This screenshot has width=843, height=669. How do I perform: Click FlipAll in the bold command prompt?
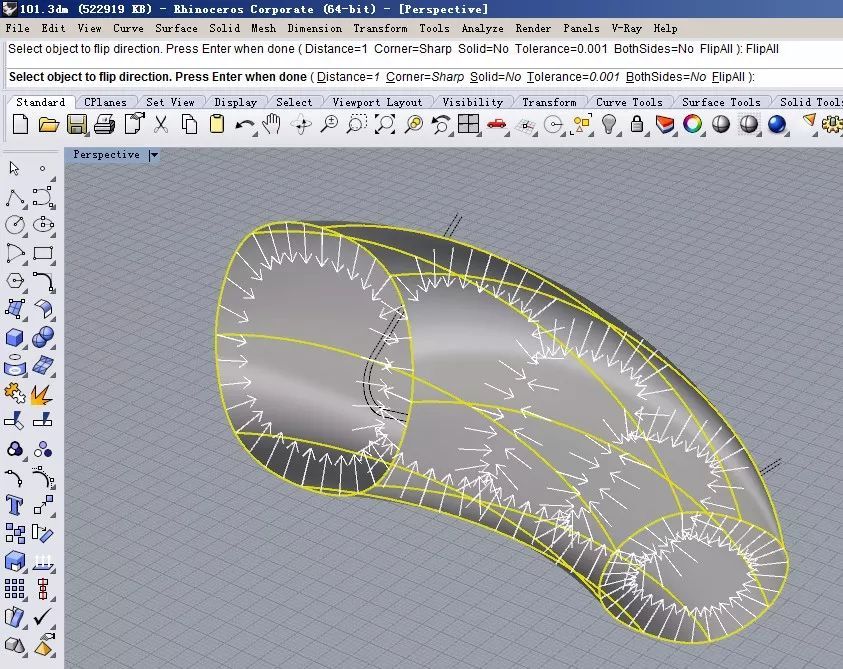point(727,77)
